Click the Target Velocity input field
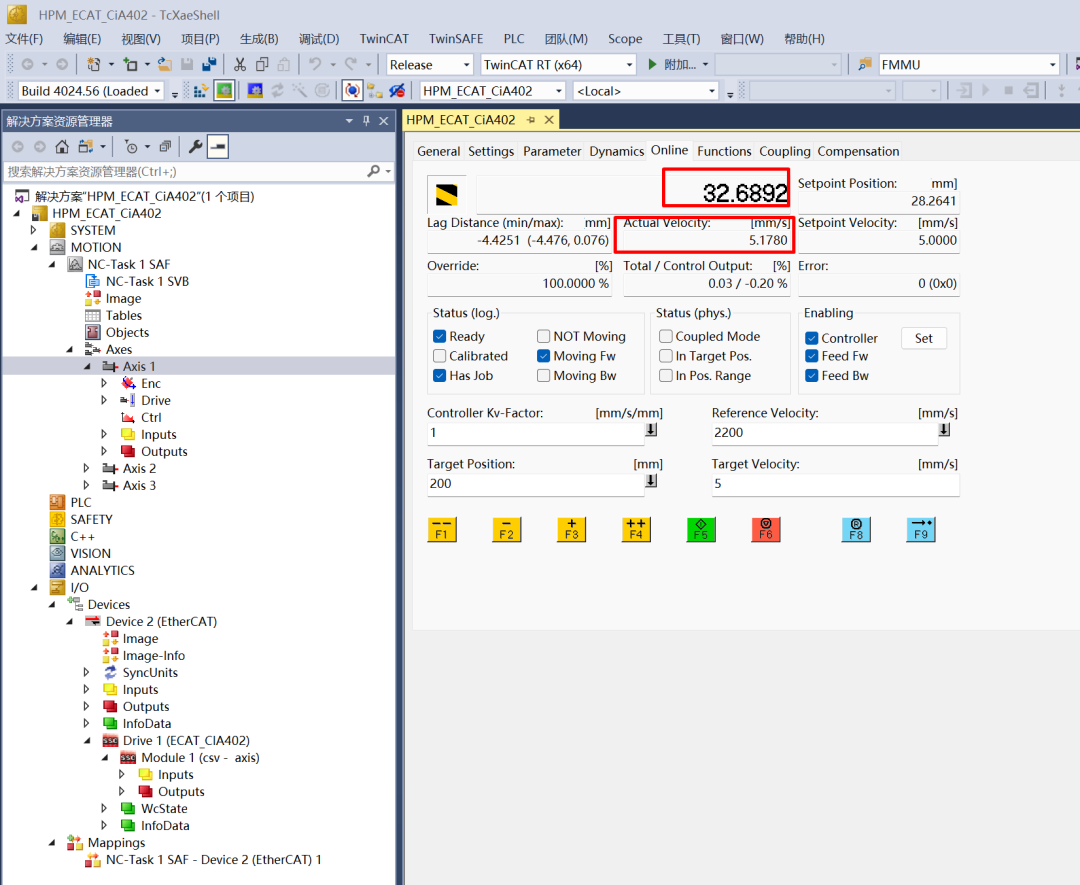Viewport: 1080px width, 885px height. click(835, 484)
